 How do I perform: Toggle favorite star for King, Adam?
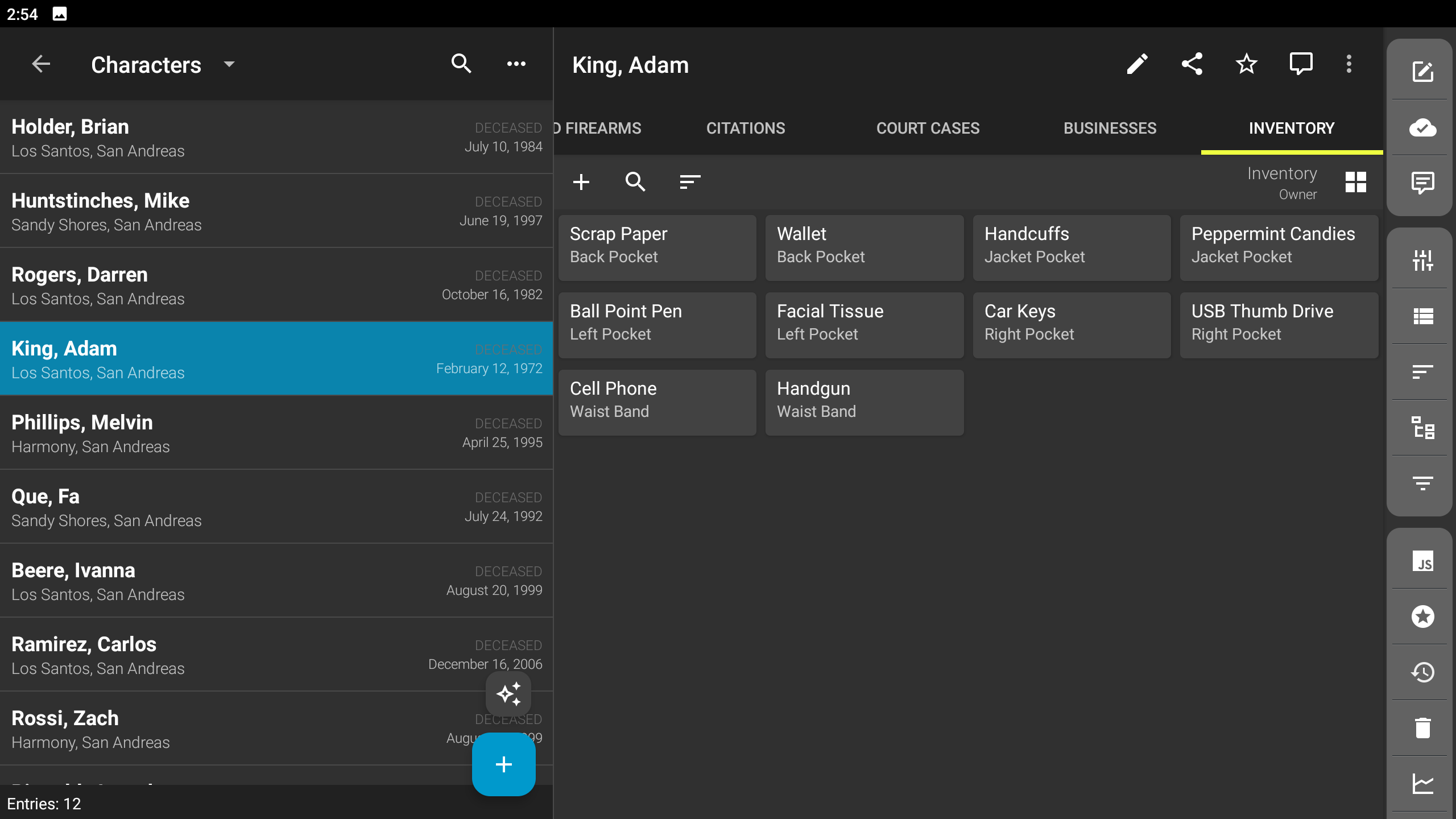(1246, 64)
